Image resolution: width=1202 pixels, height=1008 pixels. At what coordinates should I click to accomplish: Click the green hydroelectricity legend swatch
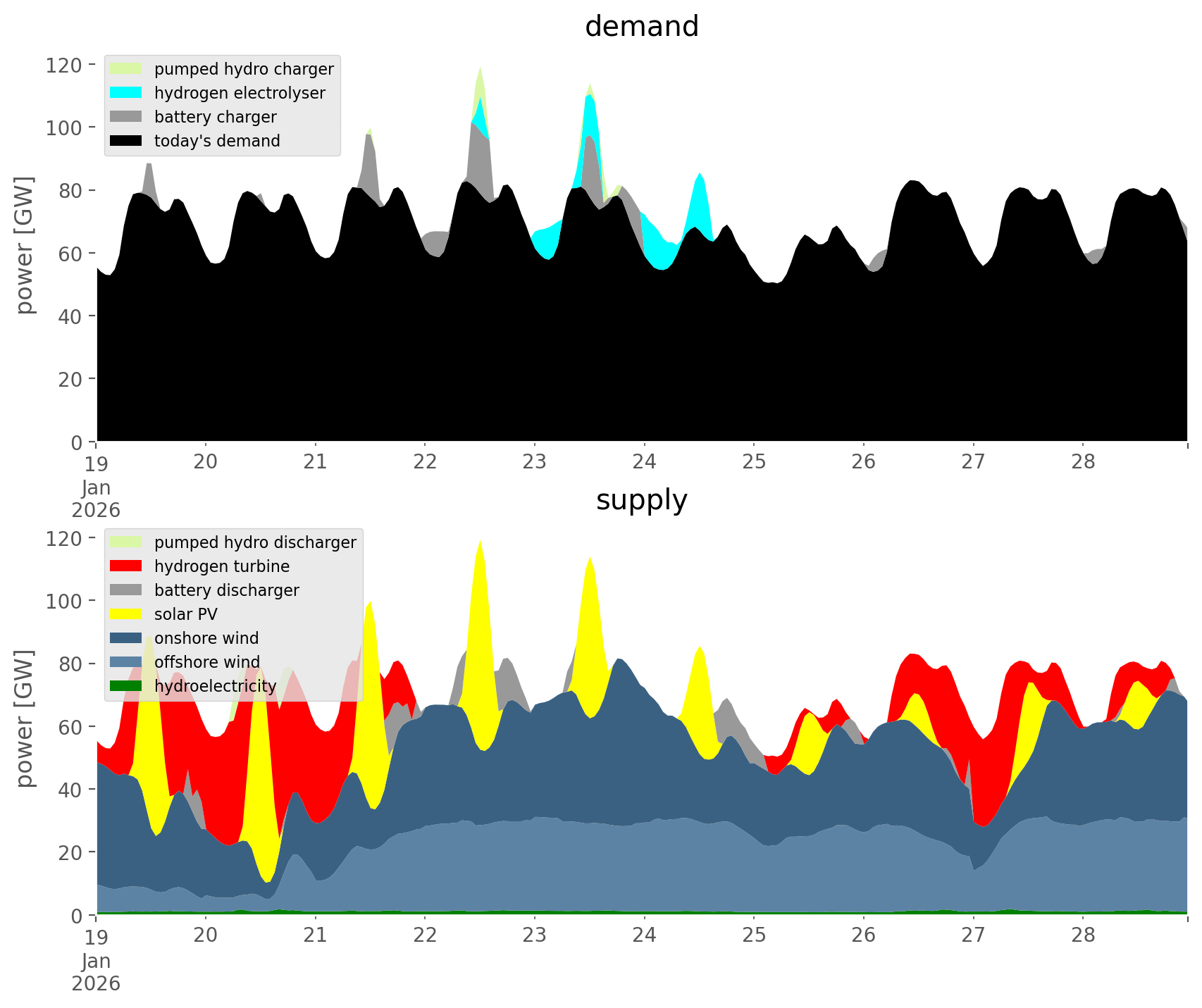click(x=126, y=686)
